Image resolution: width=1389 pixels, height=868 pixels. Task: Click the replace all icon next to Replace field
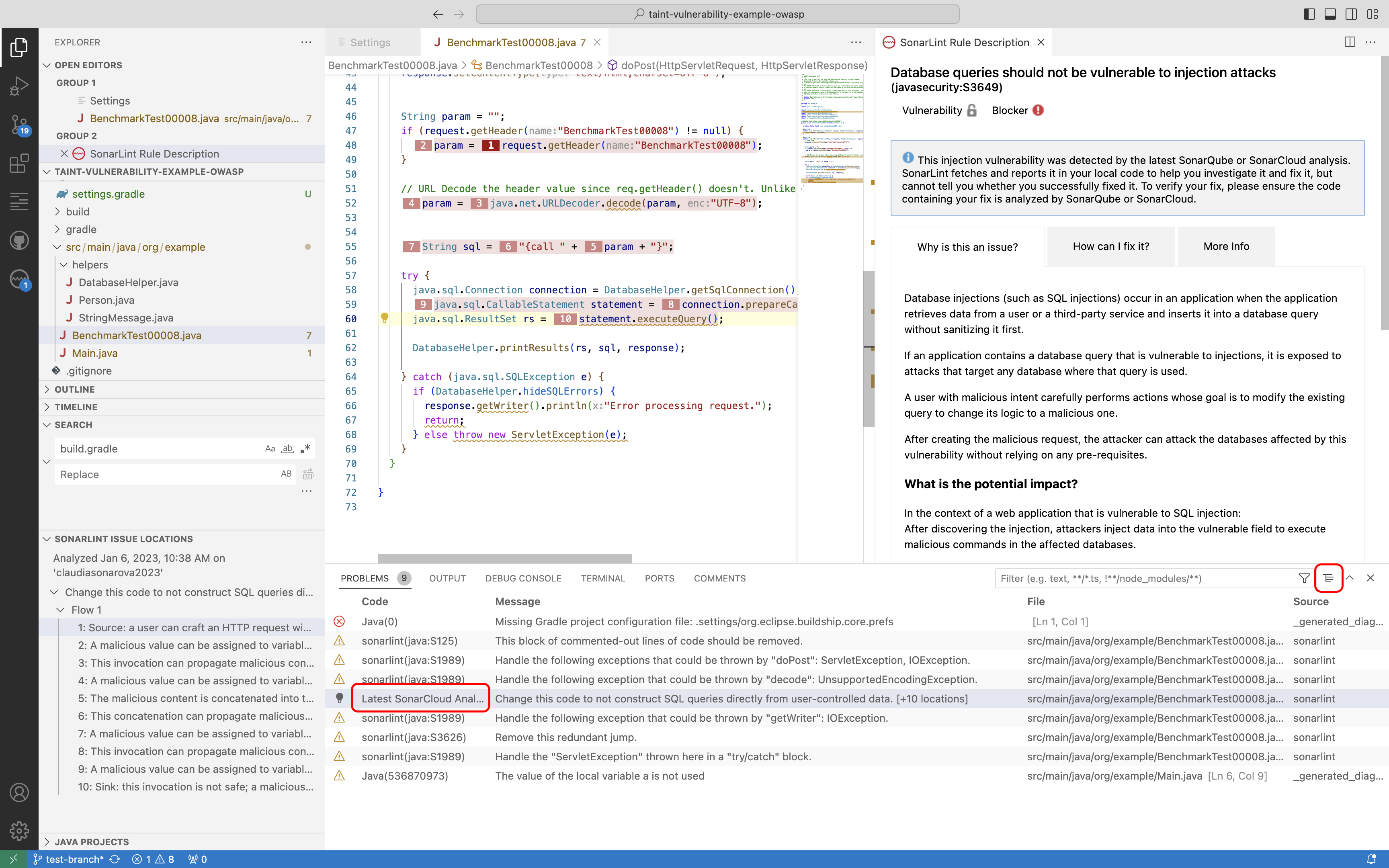(x=308, y=474)
